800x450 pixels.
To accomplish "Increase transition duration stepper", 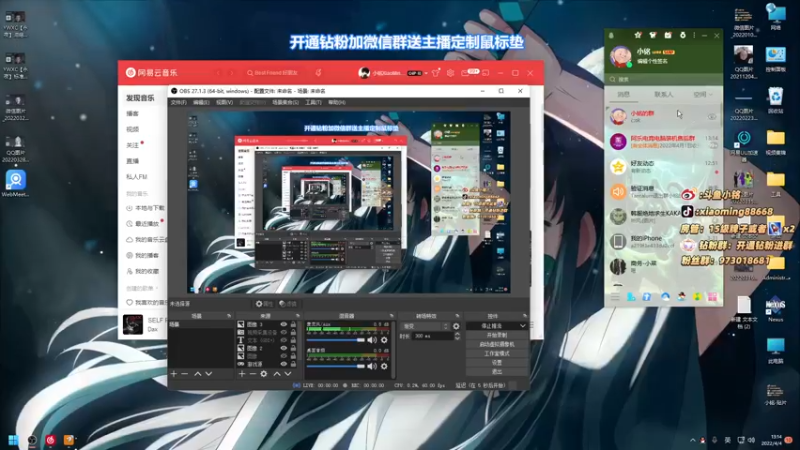I will [457, 334].
